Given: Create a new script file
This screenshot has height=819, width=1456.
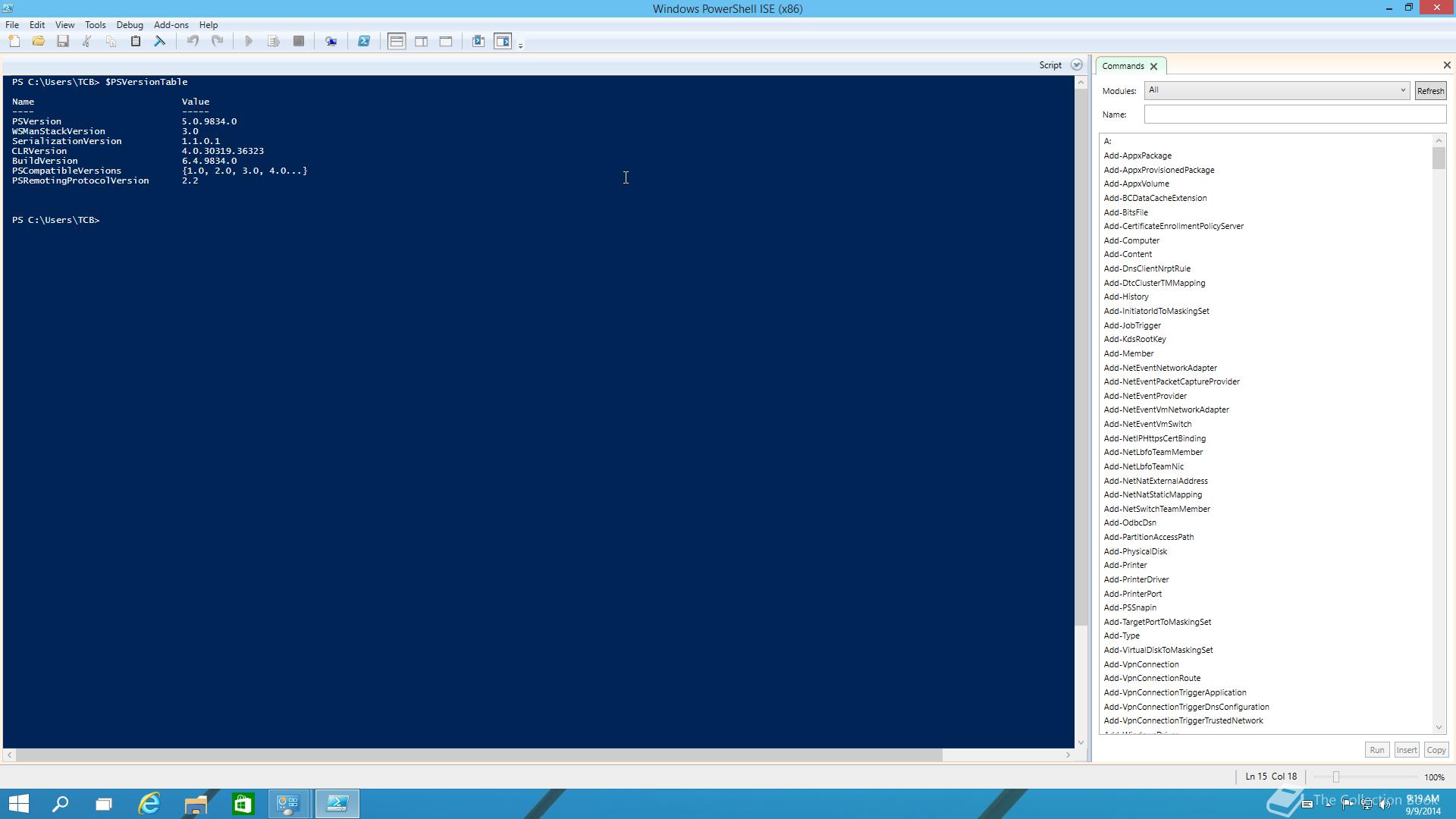Looking at the screenshot, I should tap(14, 42).
